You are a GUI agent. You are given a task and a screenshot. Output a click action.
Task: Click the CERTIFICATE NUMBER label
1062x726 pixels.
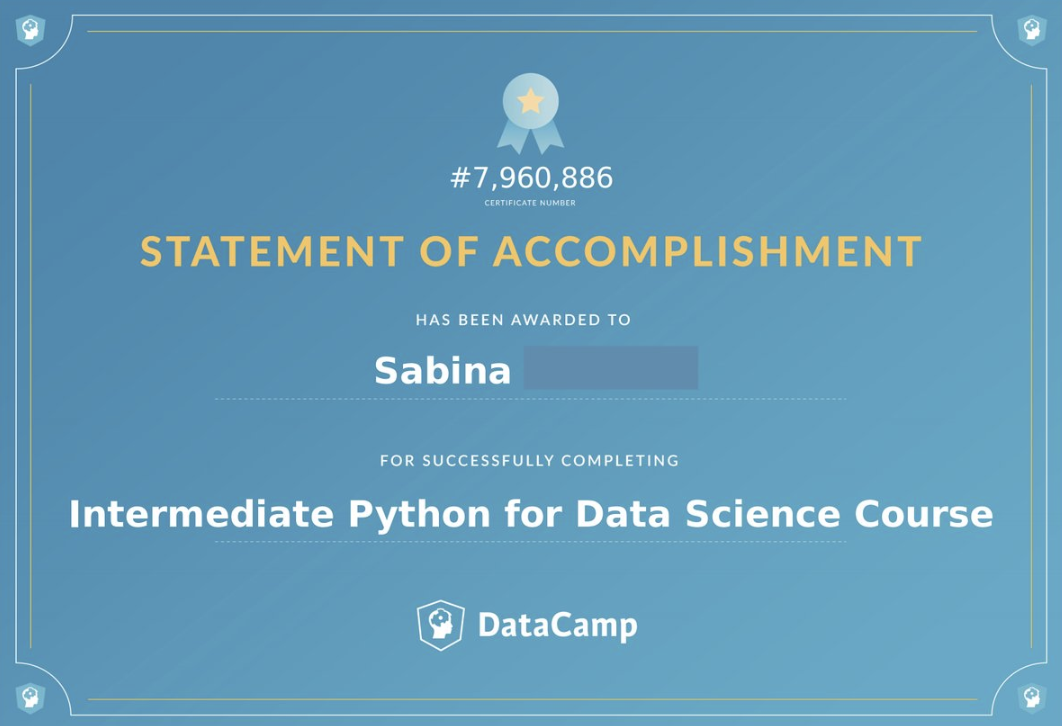(530, 202)
